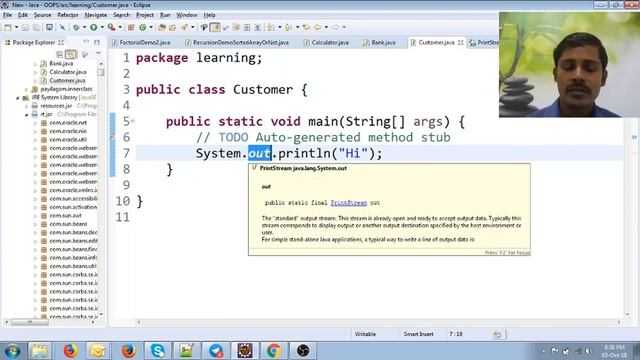Click the Forward navigation arrow icon
The image size is (640, 360).
tap(335, 27)
